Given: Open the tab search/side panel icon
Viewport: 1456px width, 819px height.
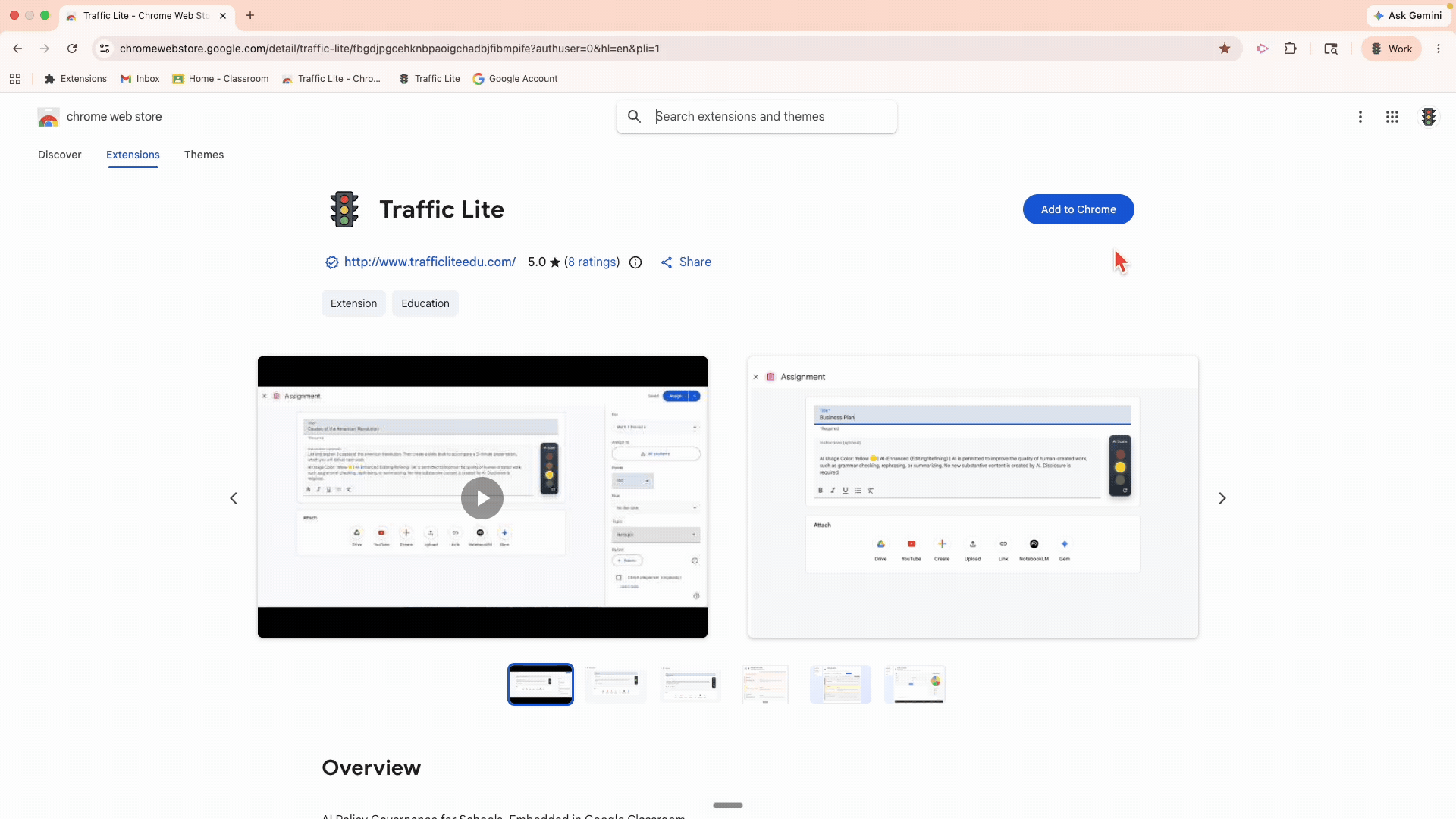Looking at the screenshot, I should [x=1331, y=49].
